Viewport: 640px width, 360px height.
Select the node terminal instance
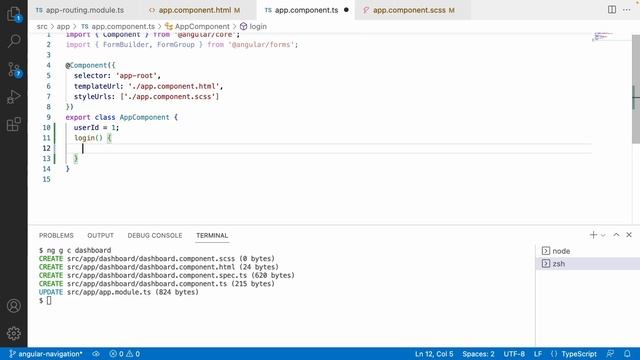pyautogui.click(x=588, y=251)
